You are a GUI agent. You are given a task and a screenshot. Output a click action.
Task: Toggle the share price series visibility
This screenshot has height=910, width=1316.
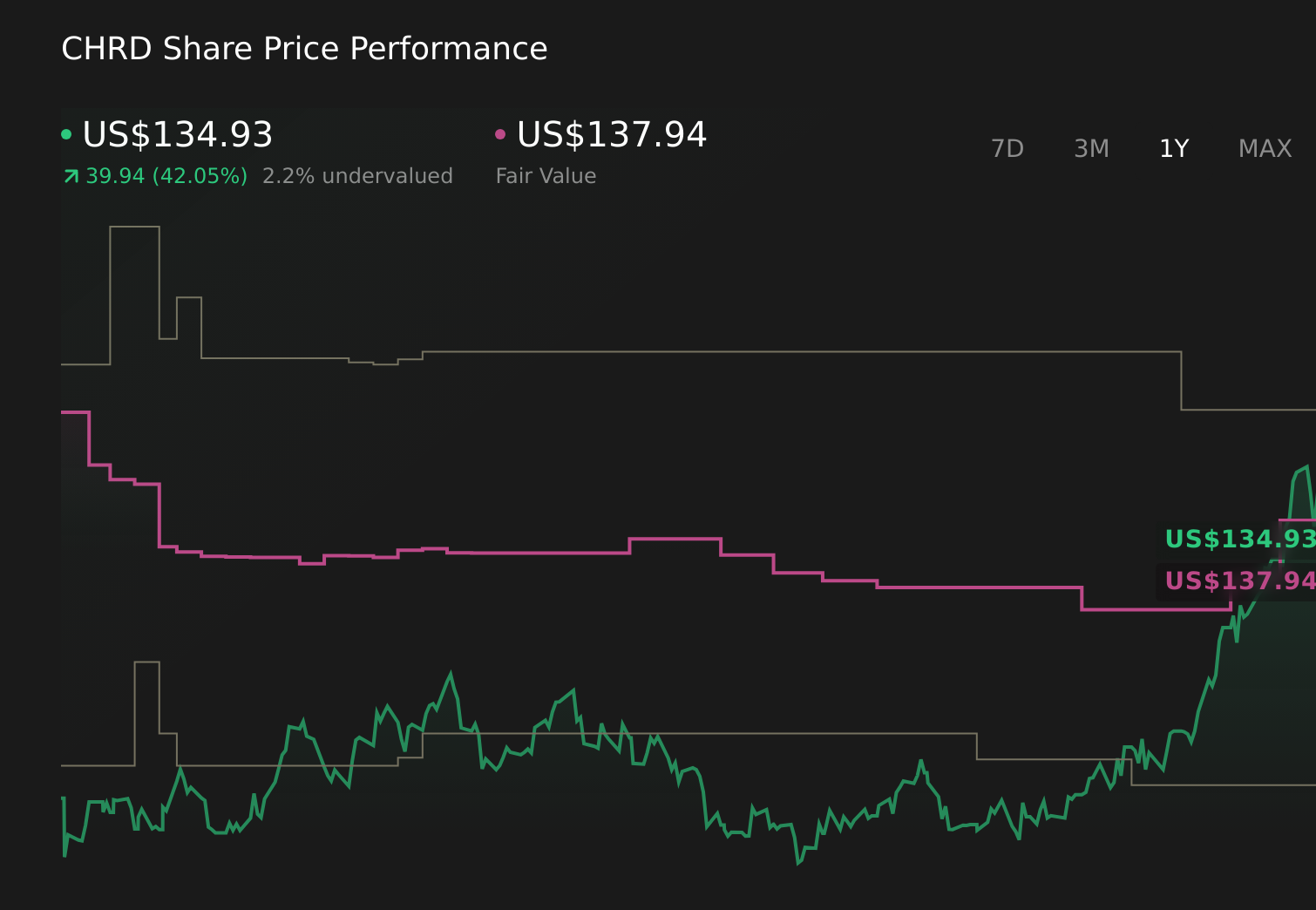point(68,132)
